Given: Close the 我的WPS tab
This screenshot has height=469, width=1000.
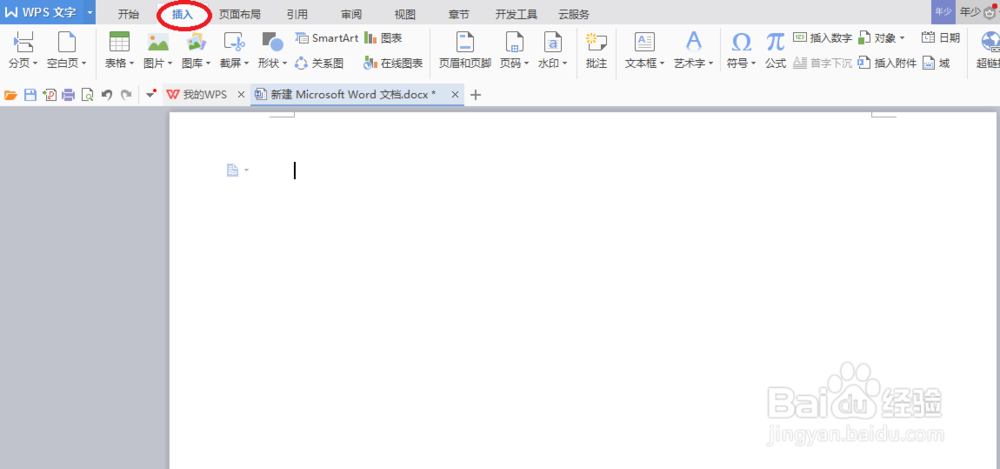Looking at the screenshot, I should point(240,94).
